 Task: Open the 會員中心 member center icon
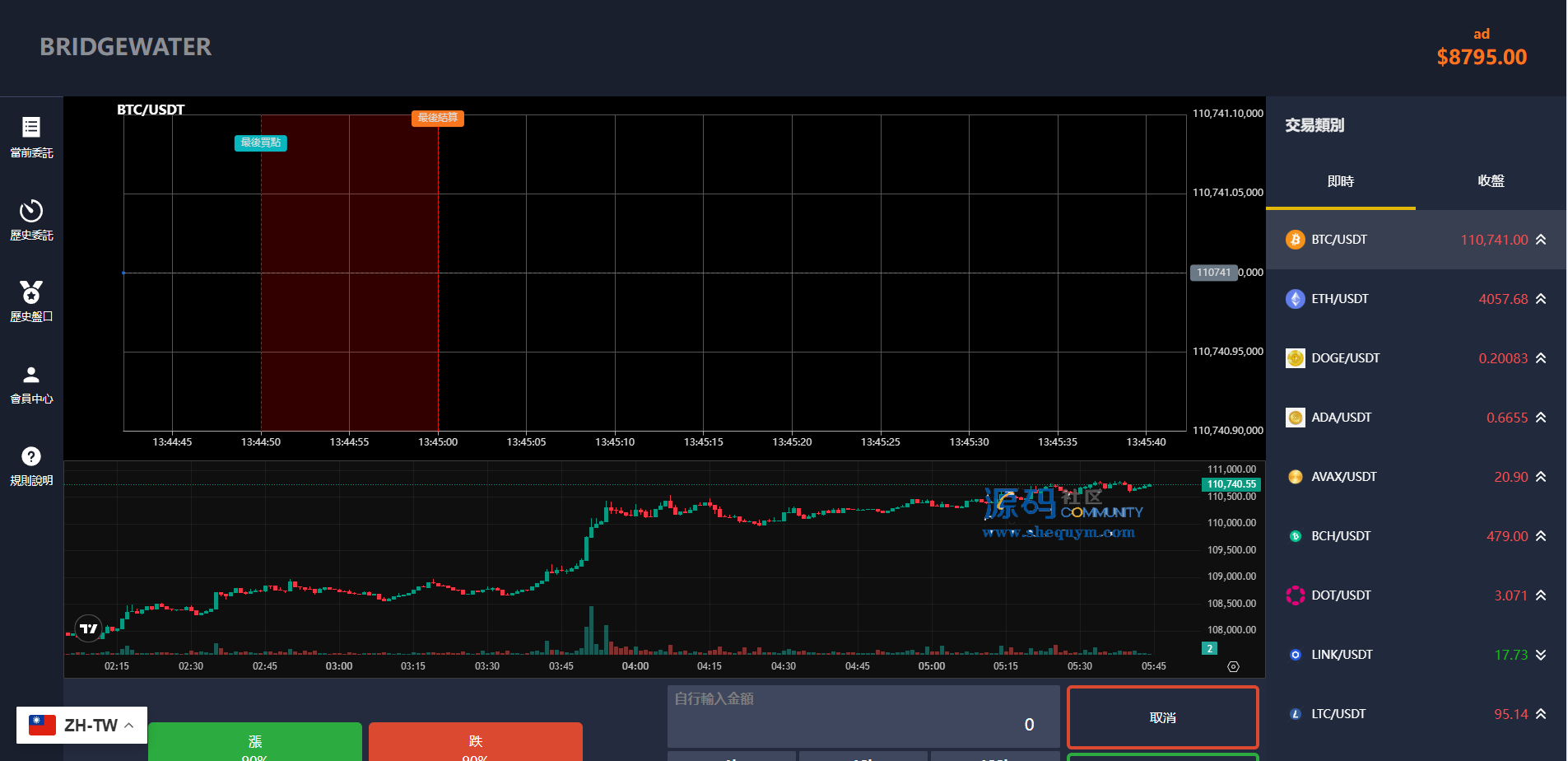pyautogui.click(x=31, y=375)
